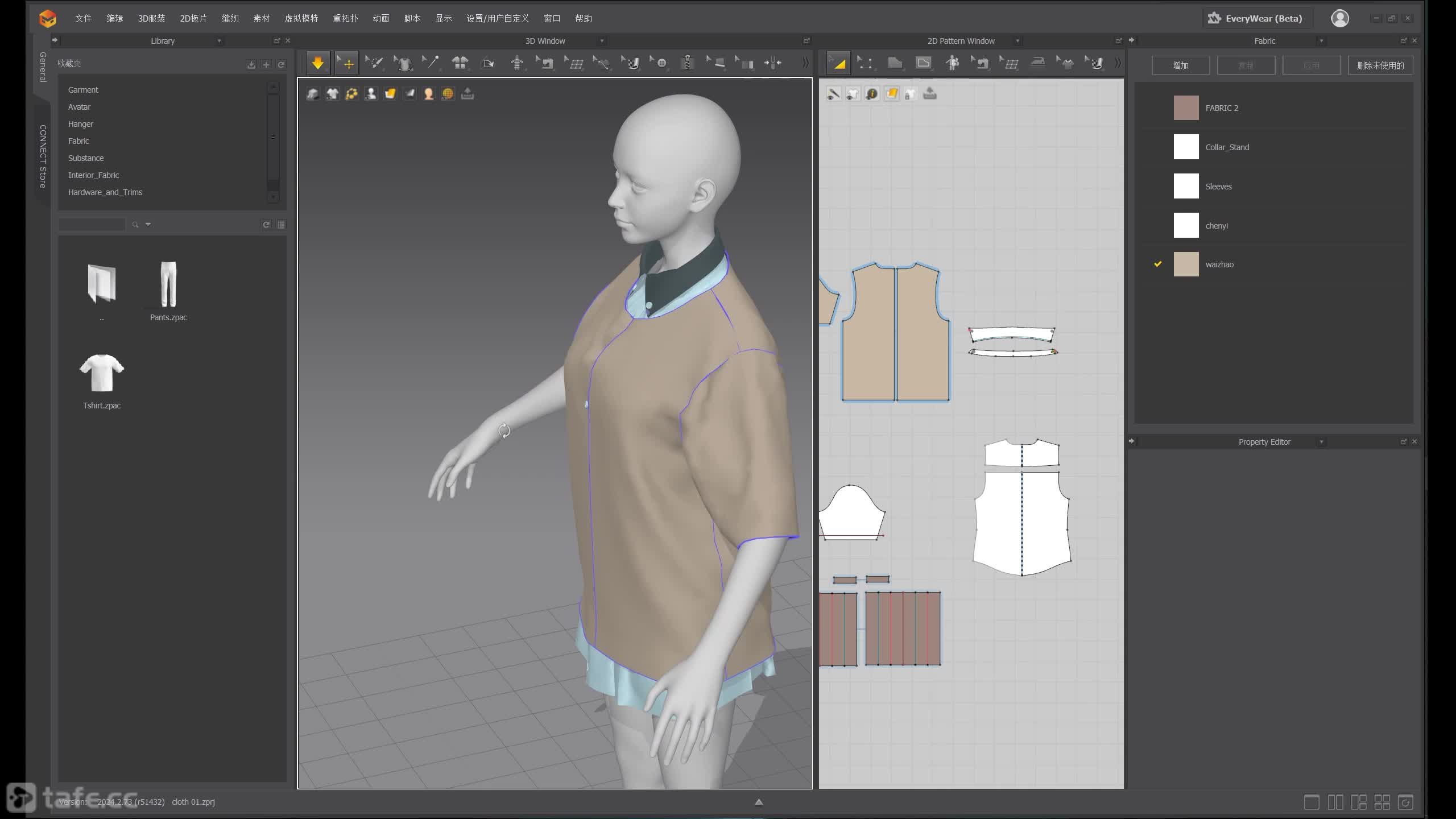Select the Hardware_and_Trims library entry

[105, 192]
